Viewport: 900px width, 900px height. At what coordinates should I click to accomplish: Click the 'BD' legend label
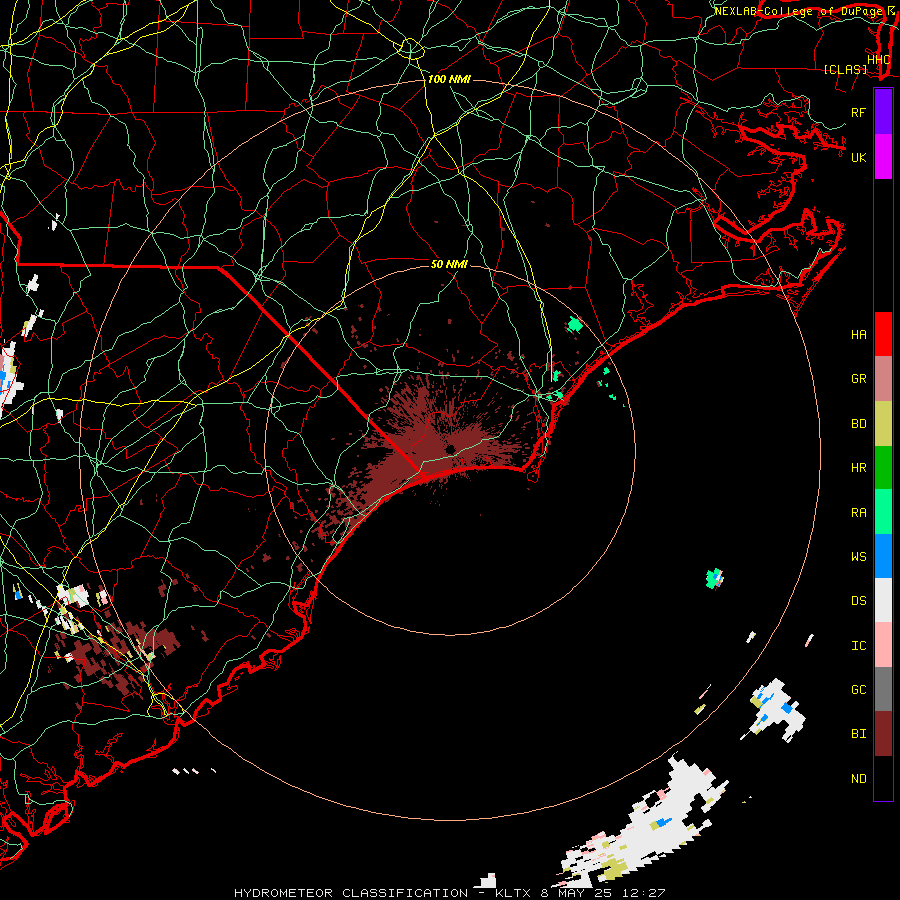tap(858, 424)
